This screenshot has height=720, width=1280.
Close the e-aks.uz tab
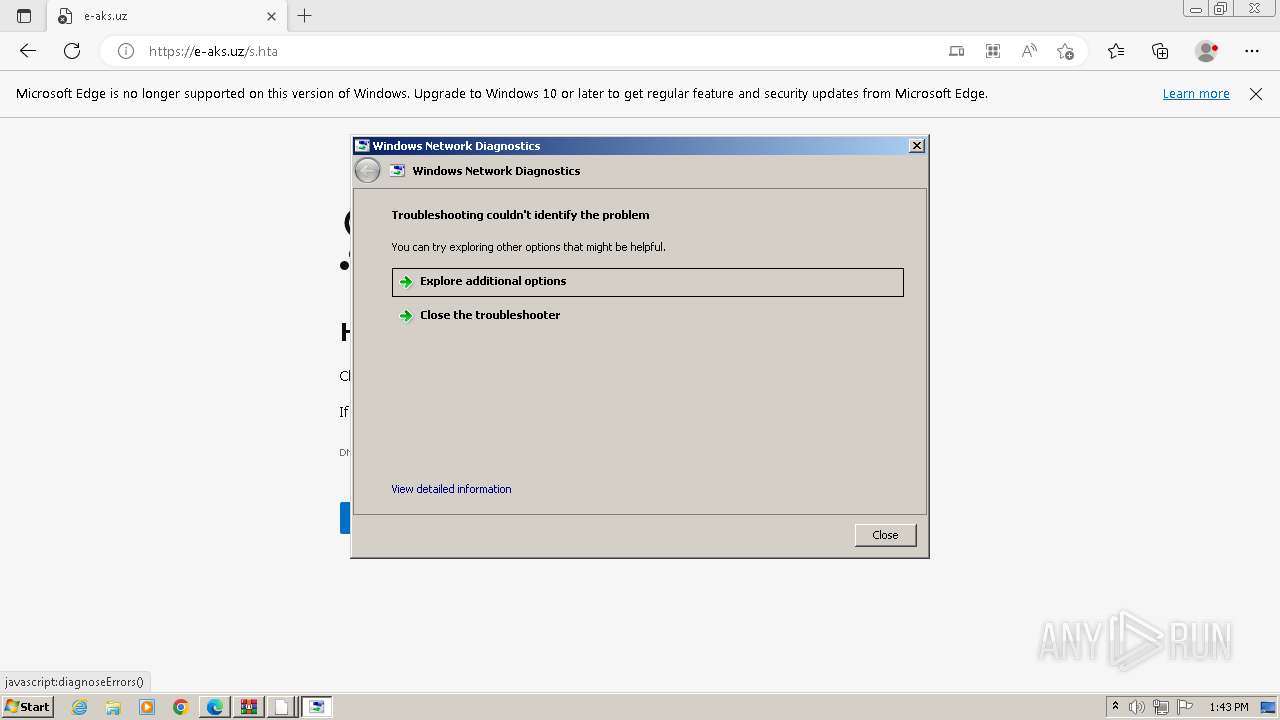pos(271,16)
